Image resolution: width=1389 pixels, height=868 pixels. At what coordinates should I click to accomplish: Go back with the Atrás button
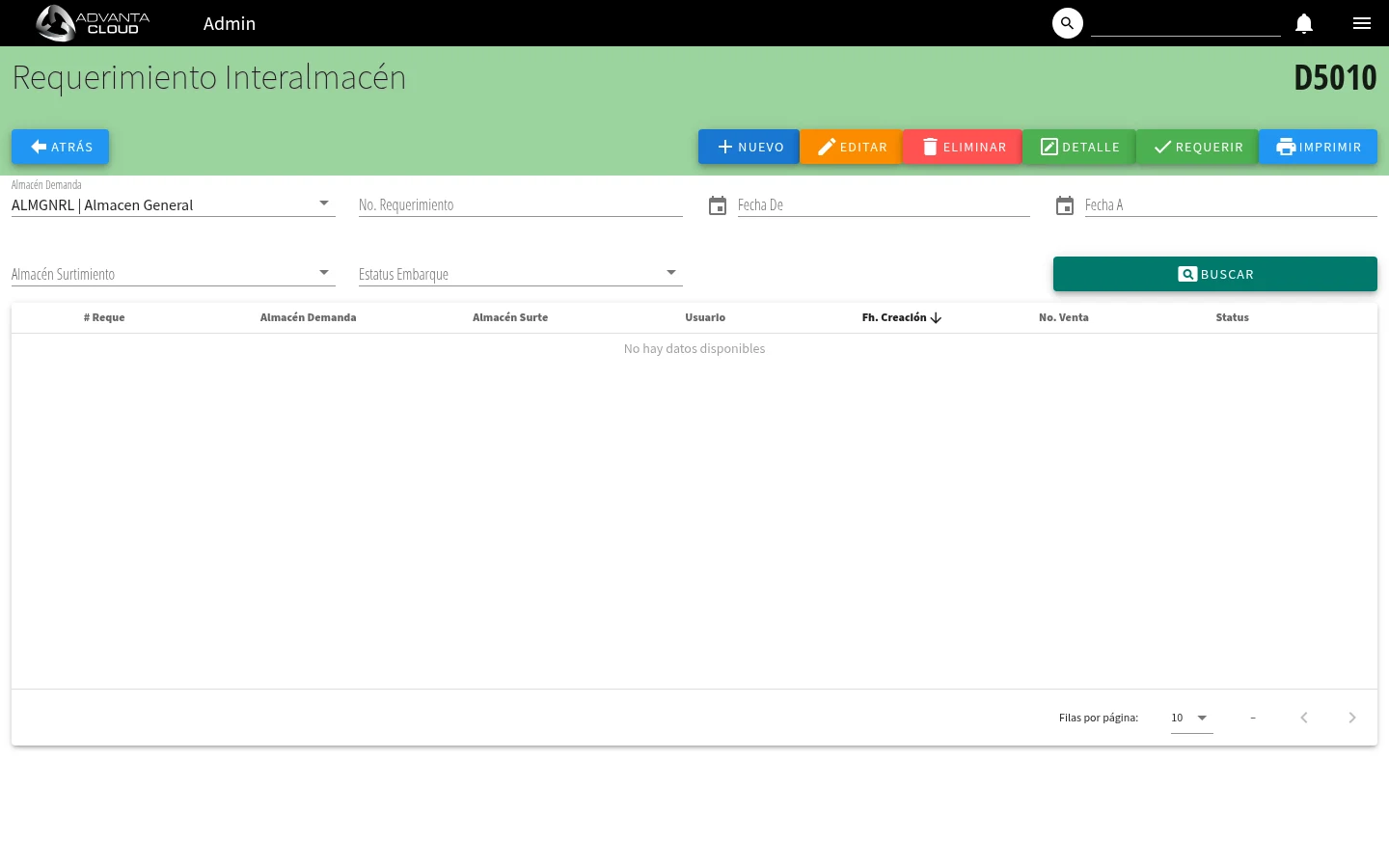(x=60, y=147)
